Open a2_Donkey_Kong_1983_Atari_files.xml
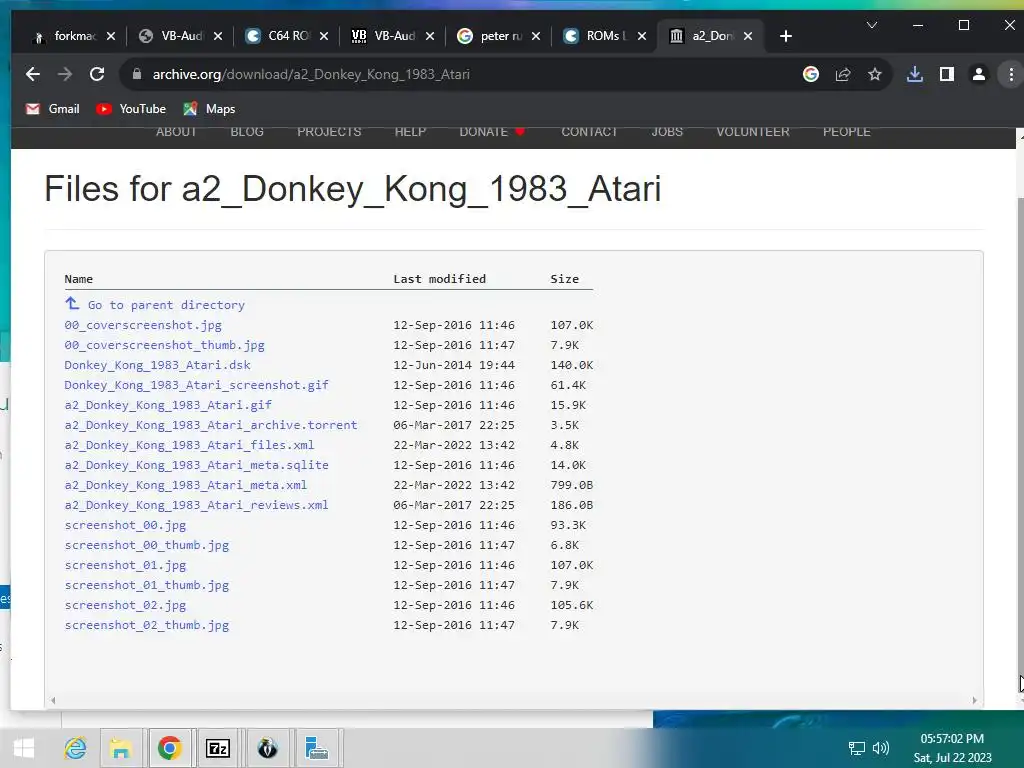This screenshot has height=768, width=1024. point(189,445)
